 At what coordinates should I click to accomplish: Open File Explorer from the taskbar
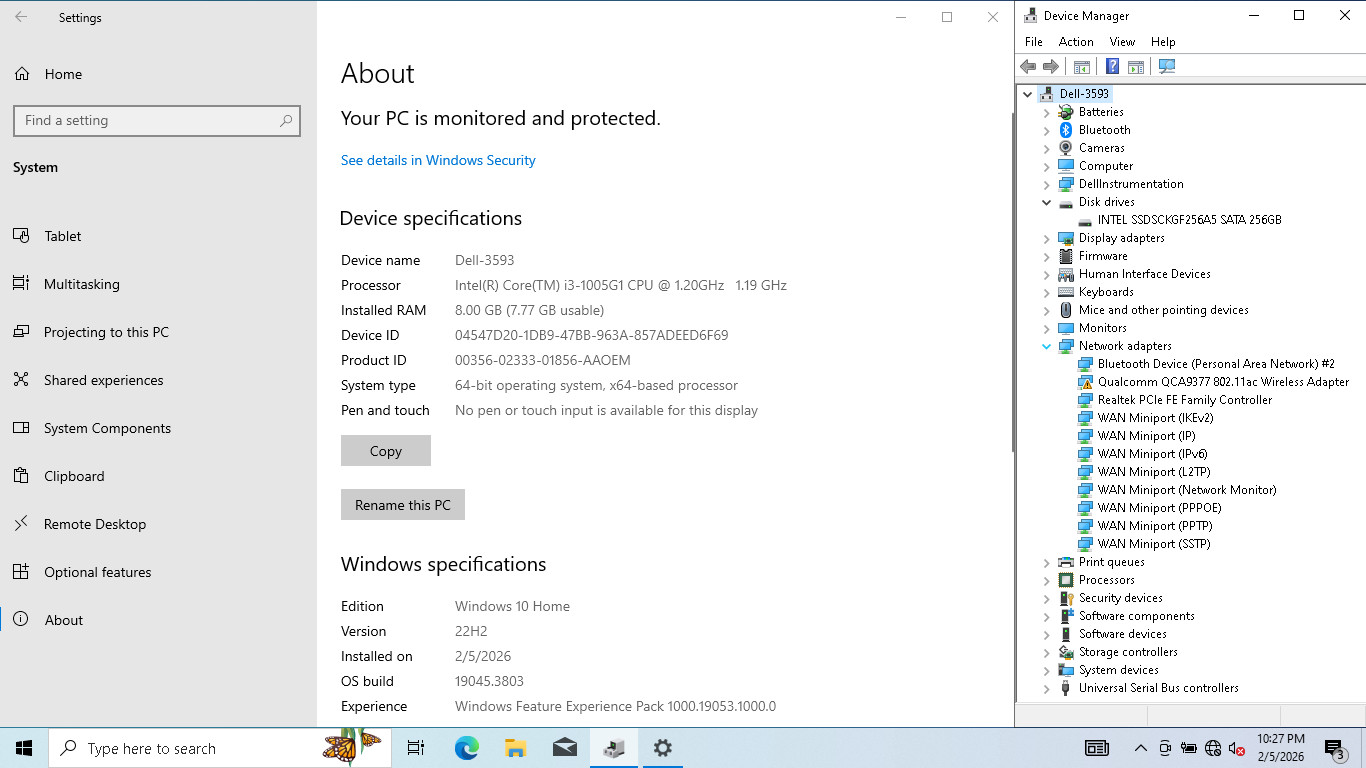click(x=515, y=748)
